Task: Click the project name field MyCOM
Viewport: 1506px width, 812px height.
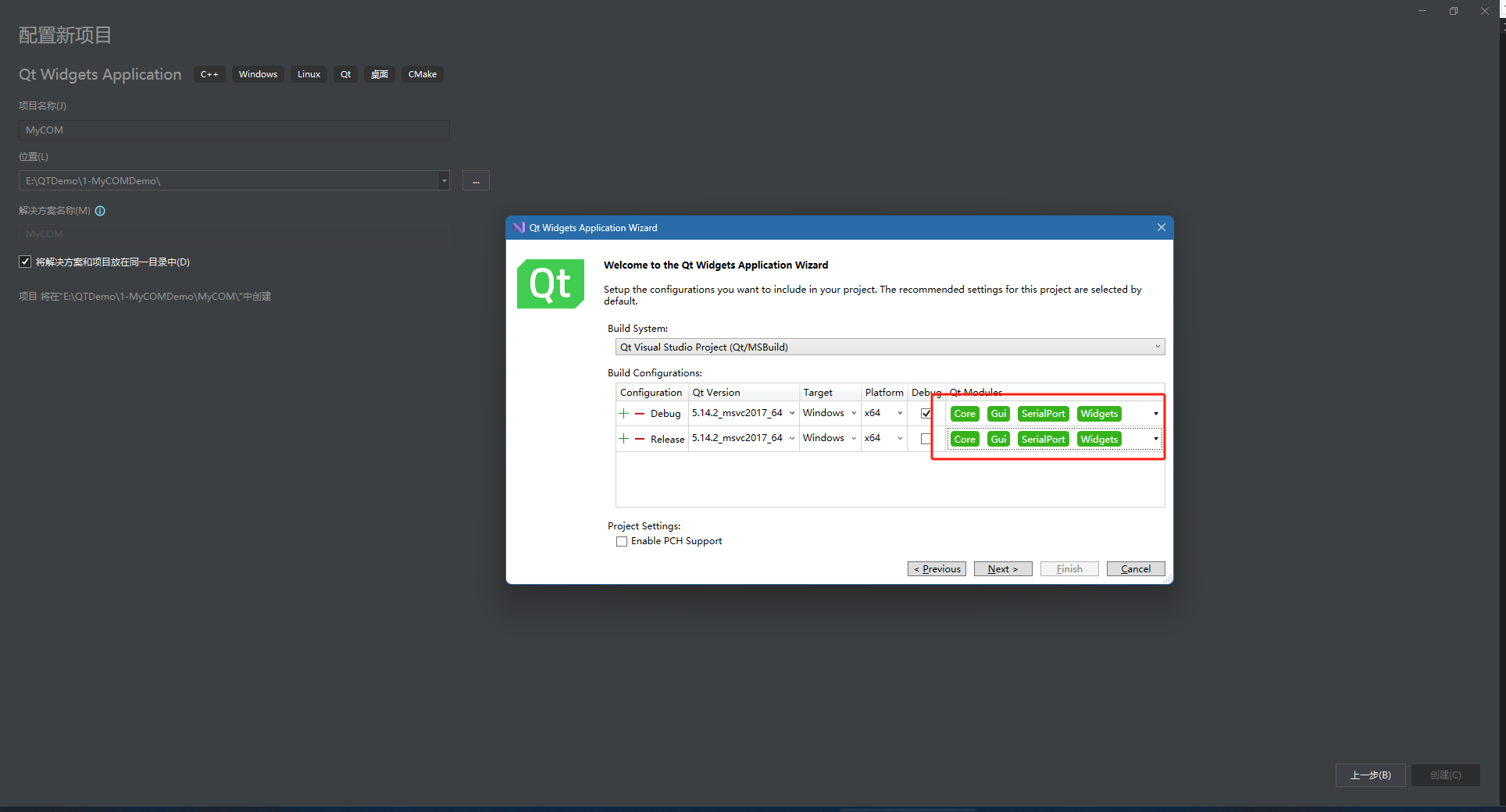Action: click(234, 130)
